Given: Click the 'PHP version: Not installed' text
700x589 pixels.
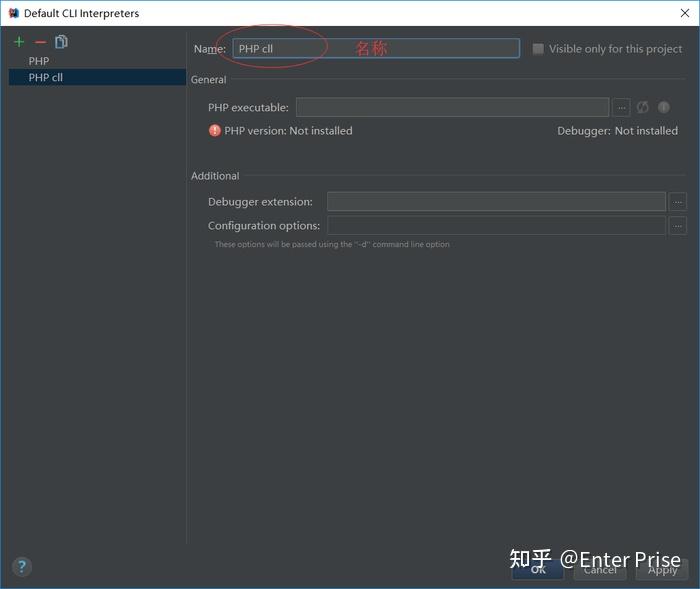Looking at the screenshot, I should (288, 131).
